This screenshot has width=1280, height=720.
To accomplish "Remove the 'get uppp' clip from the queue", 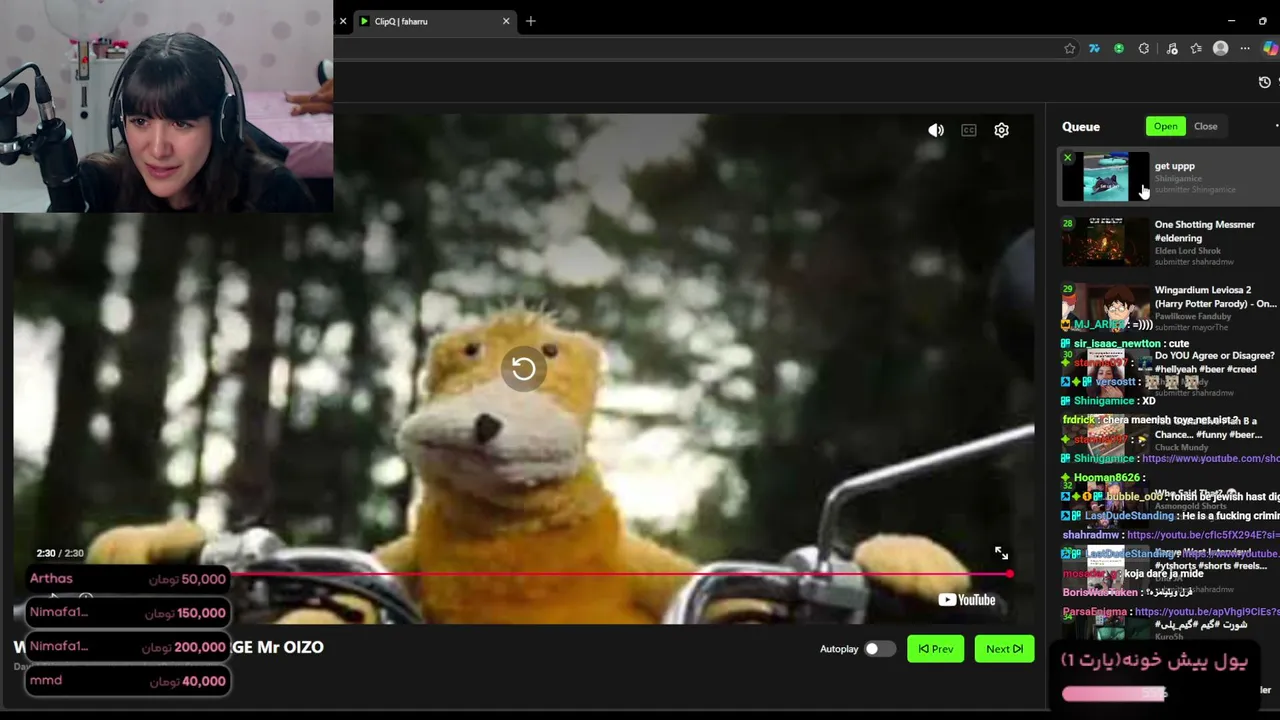I will tap(1068, 158).
